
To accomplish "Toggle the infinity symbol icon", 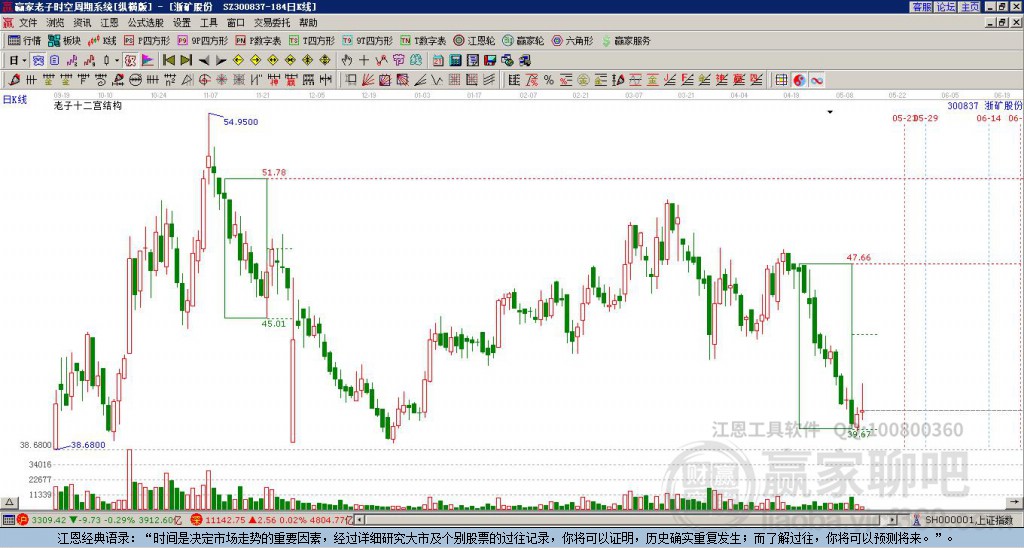I will coord(816,80).
